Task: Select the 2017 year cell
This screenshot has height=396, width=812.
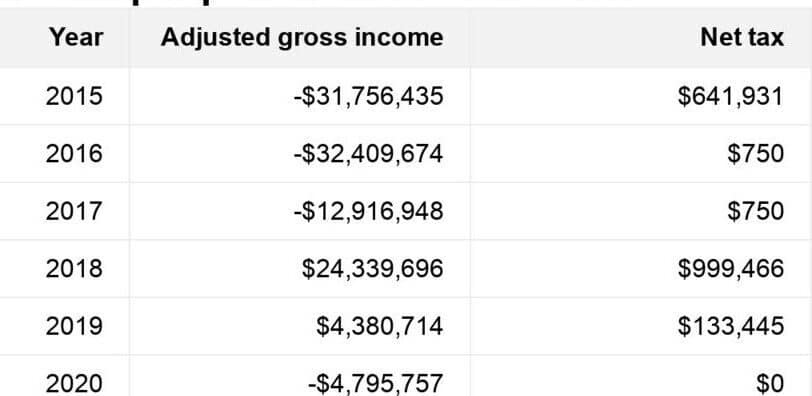Action: (74, 211)
